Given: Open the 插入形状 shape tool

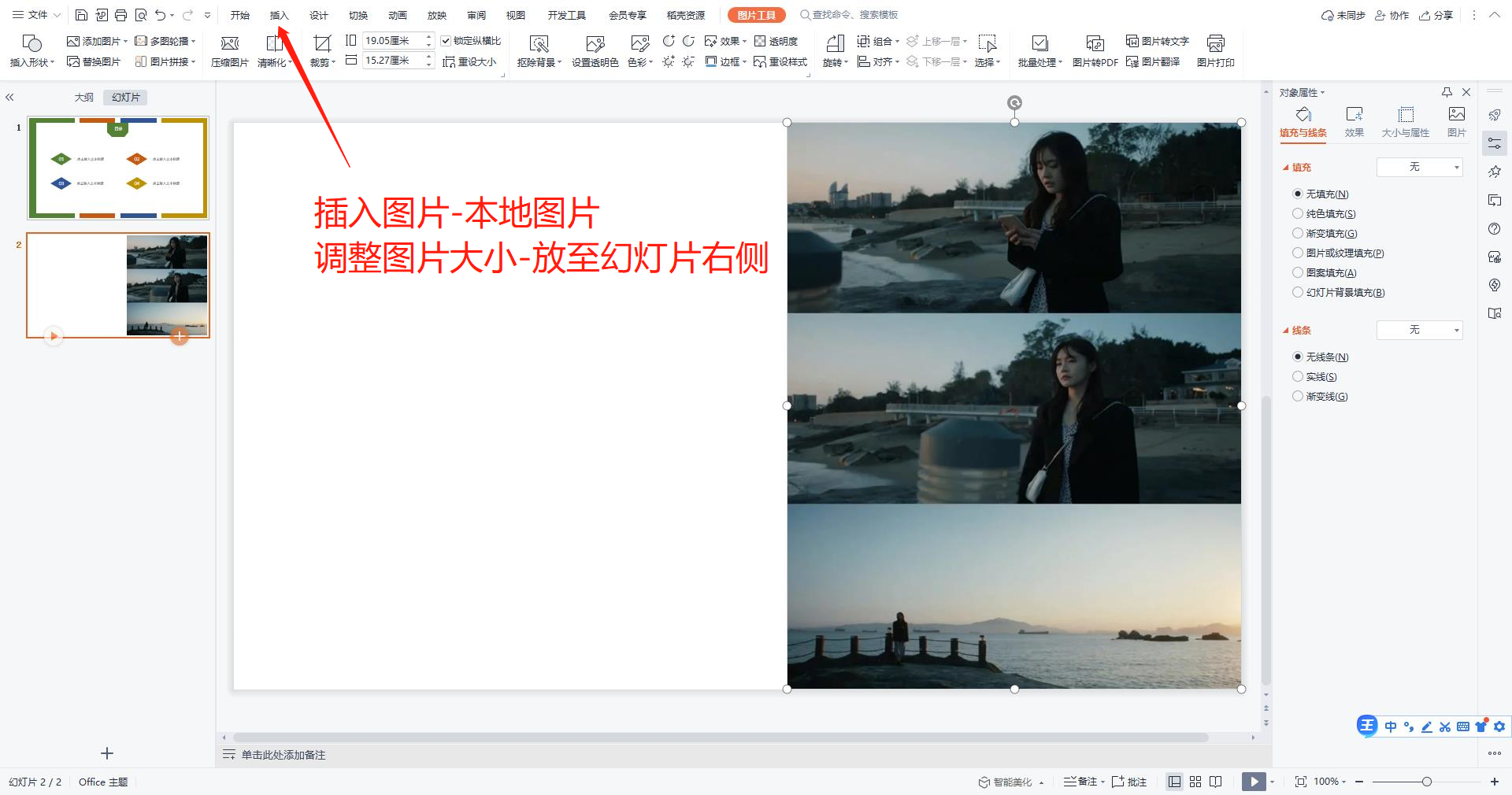Looking at the screenshot, I should click(x=31, y=50).
